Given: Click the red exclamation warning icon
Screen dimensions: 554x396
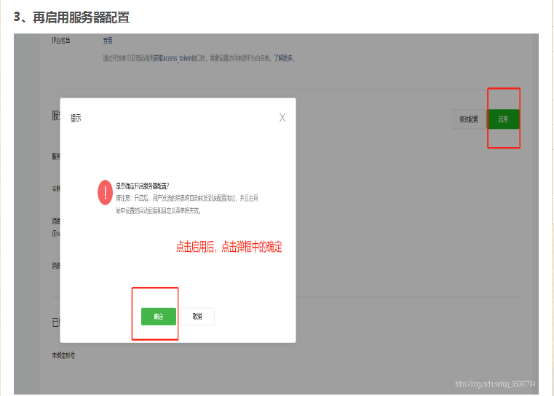Looking at the screenshot, I should point(105,193).
